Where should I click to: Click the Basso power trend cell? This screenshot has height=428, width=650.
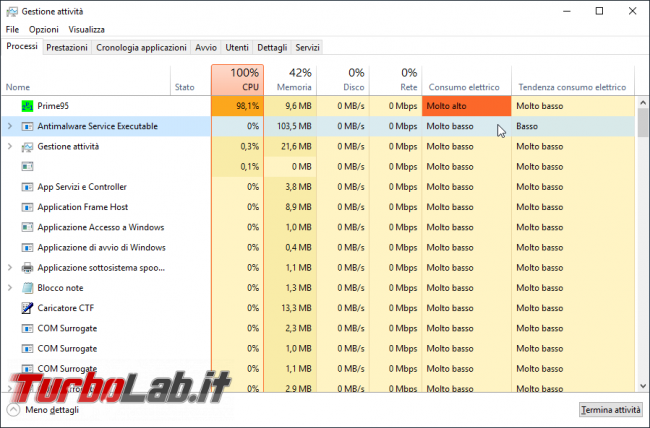click(x=573, y=126)
